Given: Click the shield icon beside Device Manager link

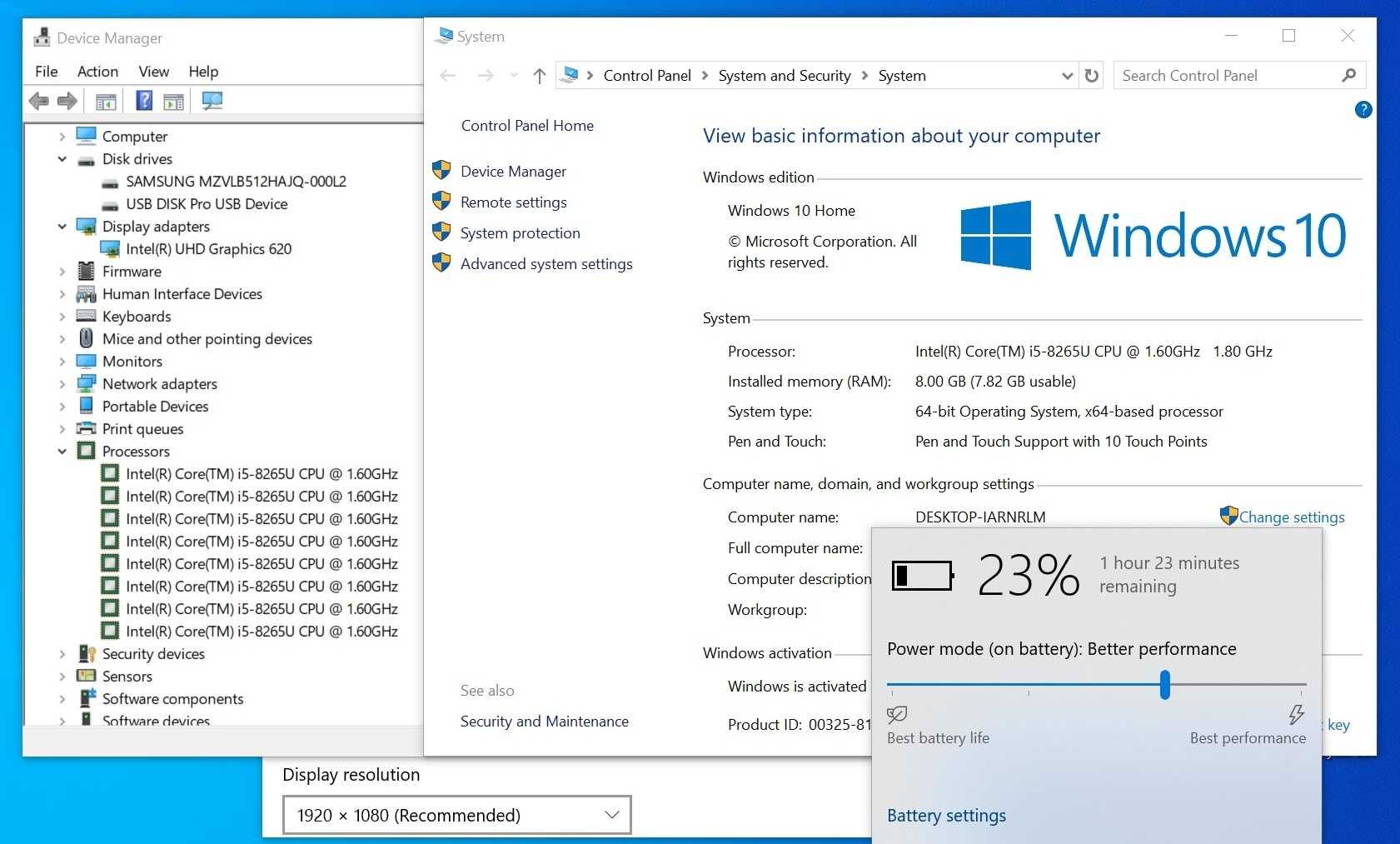Looking at the screenshot, I should click(x=441, y=171).
